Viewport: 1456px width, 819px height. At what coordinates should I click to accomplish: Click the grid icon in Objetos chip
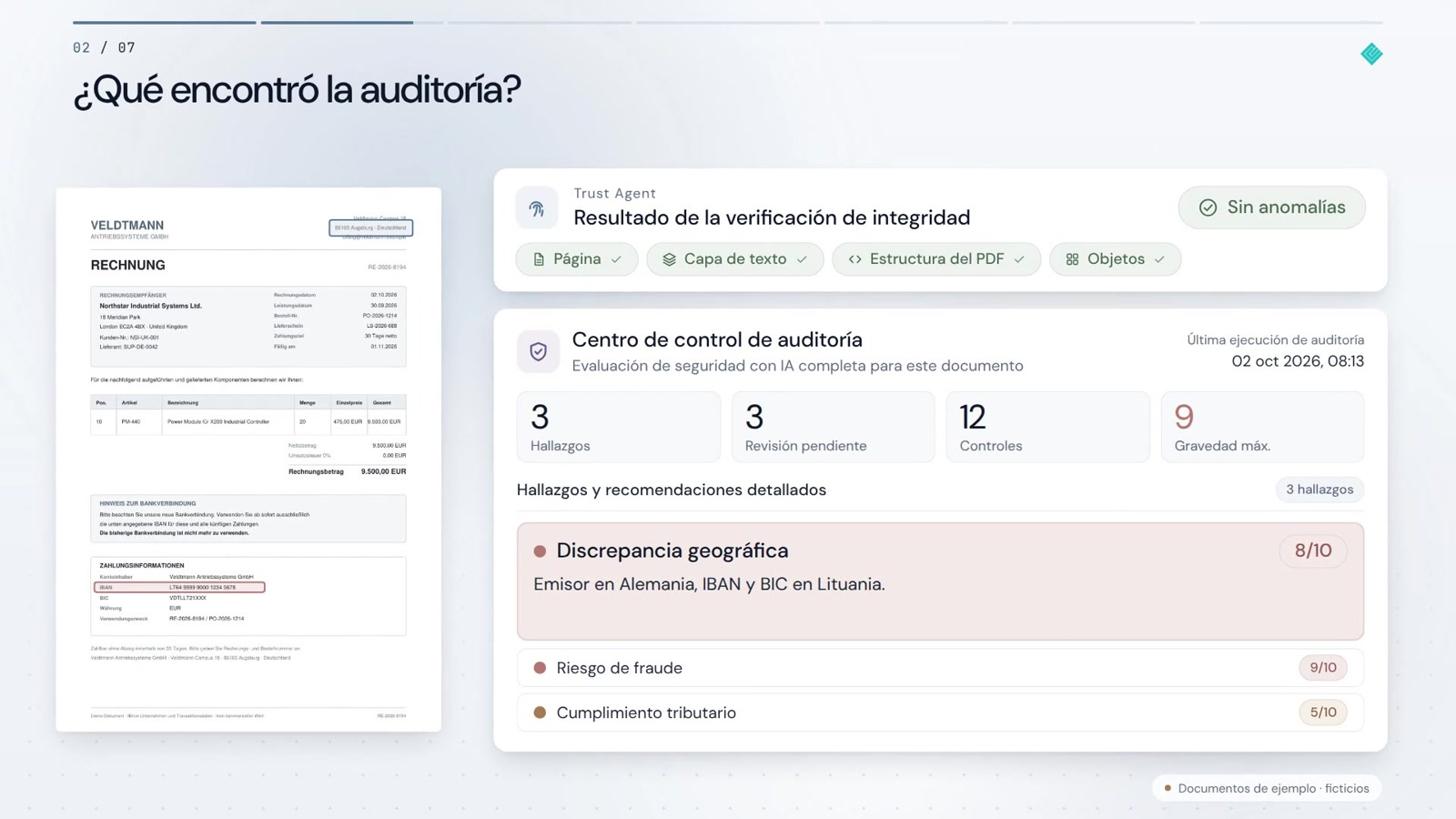point(1072,259)
